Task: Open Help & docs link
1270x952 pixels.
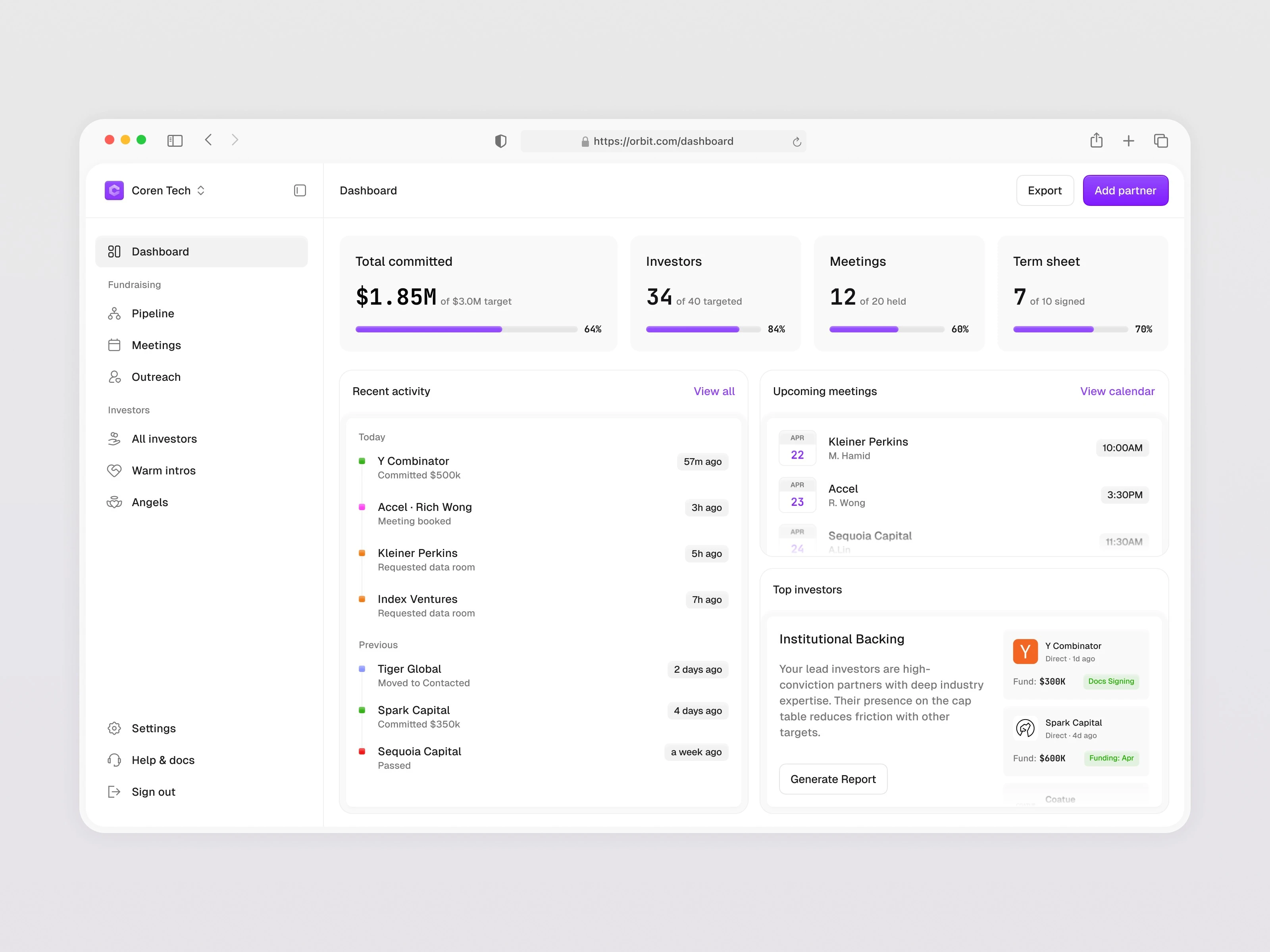Action: coord(163,760)
